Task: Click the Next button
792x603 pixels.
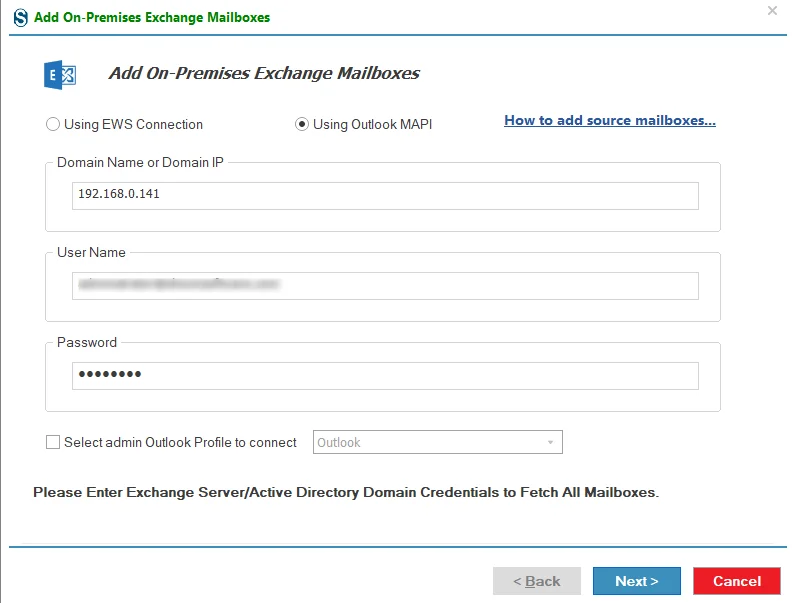Action: tap(636, 581)
